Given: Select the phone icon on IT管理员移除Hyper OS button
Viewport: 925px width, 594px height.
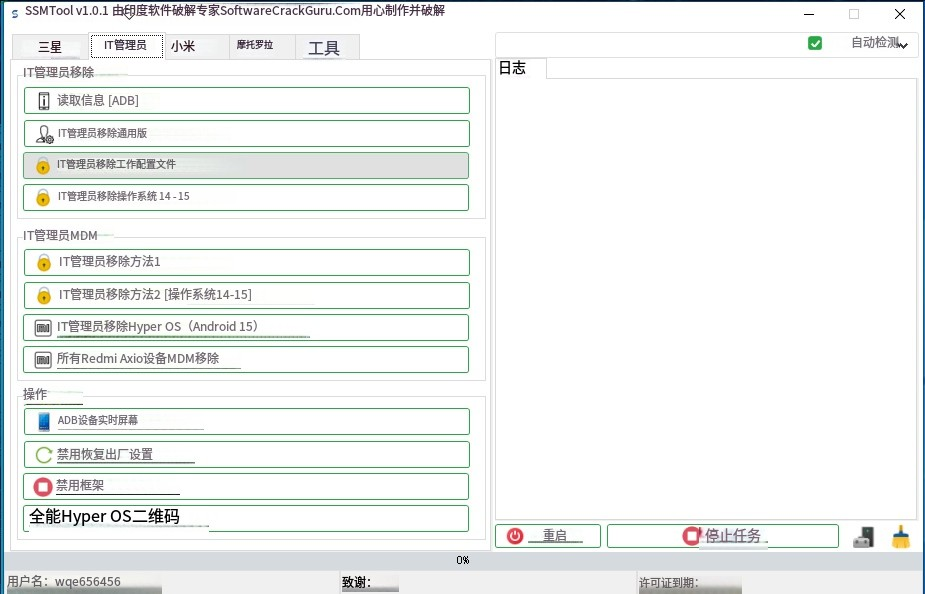Looking at the screenshot, I should click(41, 327).
